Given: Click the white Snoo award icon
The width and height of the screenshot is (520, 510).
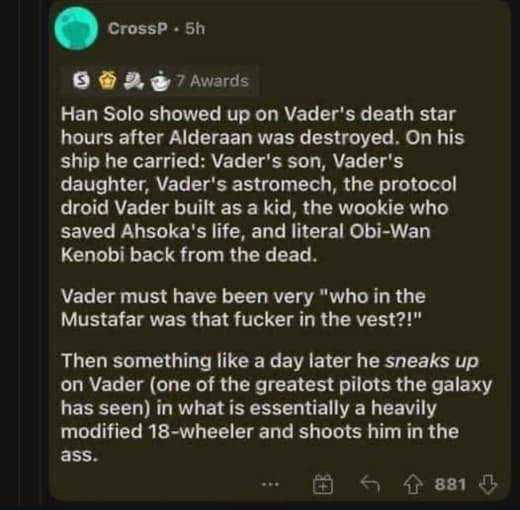Looking at the screenshot, I should point(160,81).
